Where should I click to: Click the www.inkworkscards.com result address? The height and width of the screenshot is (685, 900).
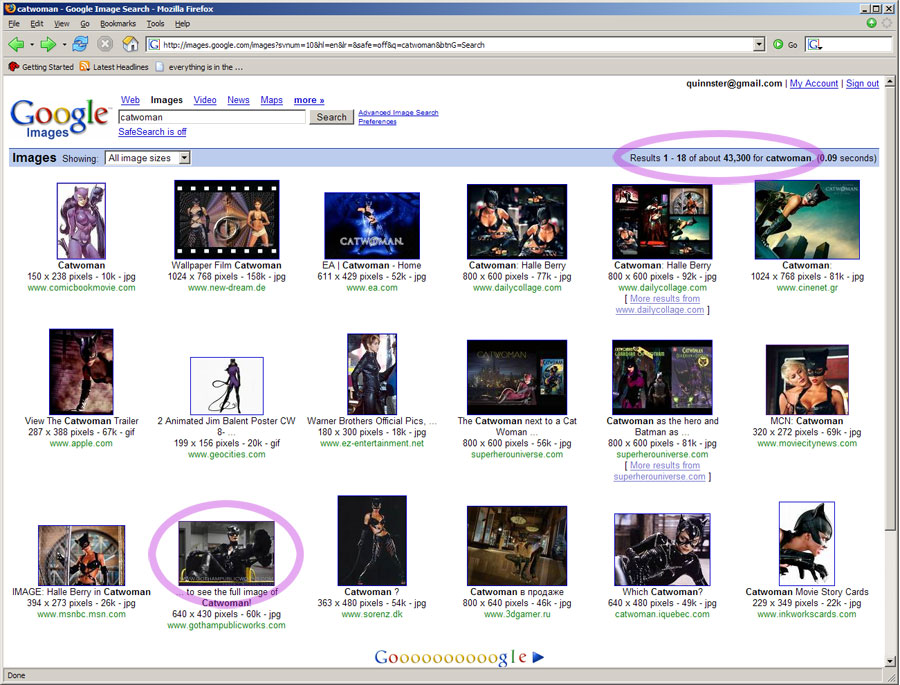tap(807, 614)
